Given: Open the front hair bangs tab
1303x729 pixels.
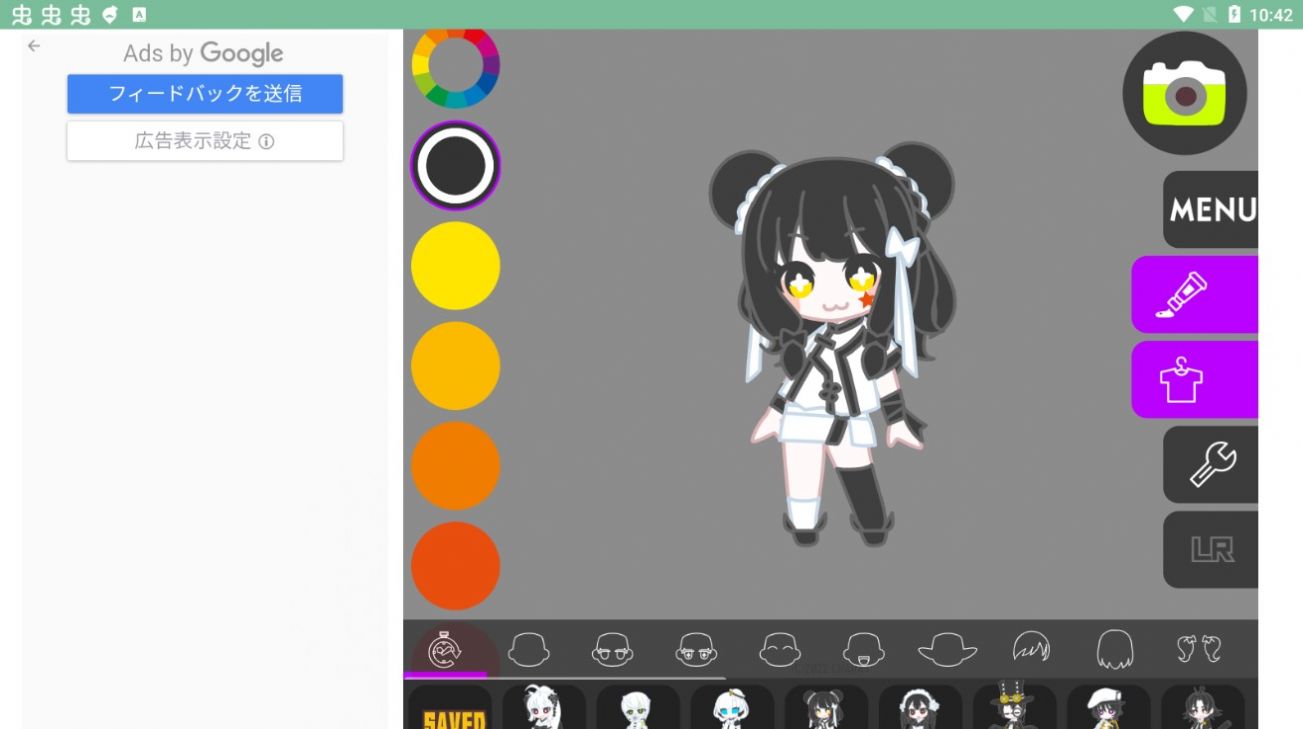Looking at the screenshot, I should tap(1031, 650).
